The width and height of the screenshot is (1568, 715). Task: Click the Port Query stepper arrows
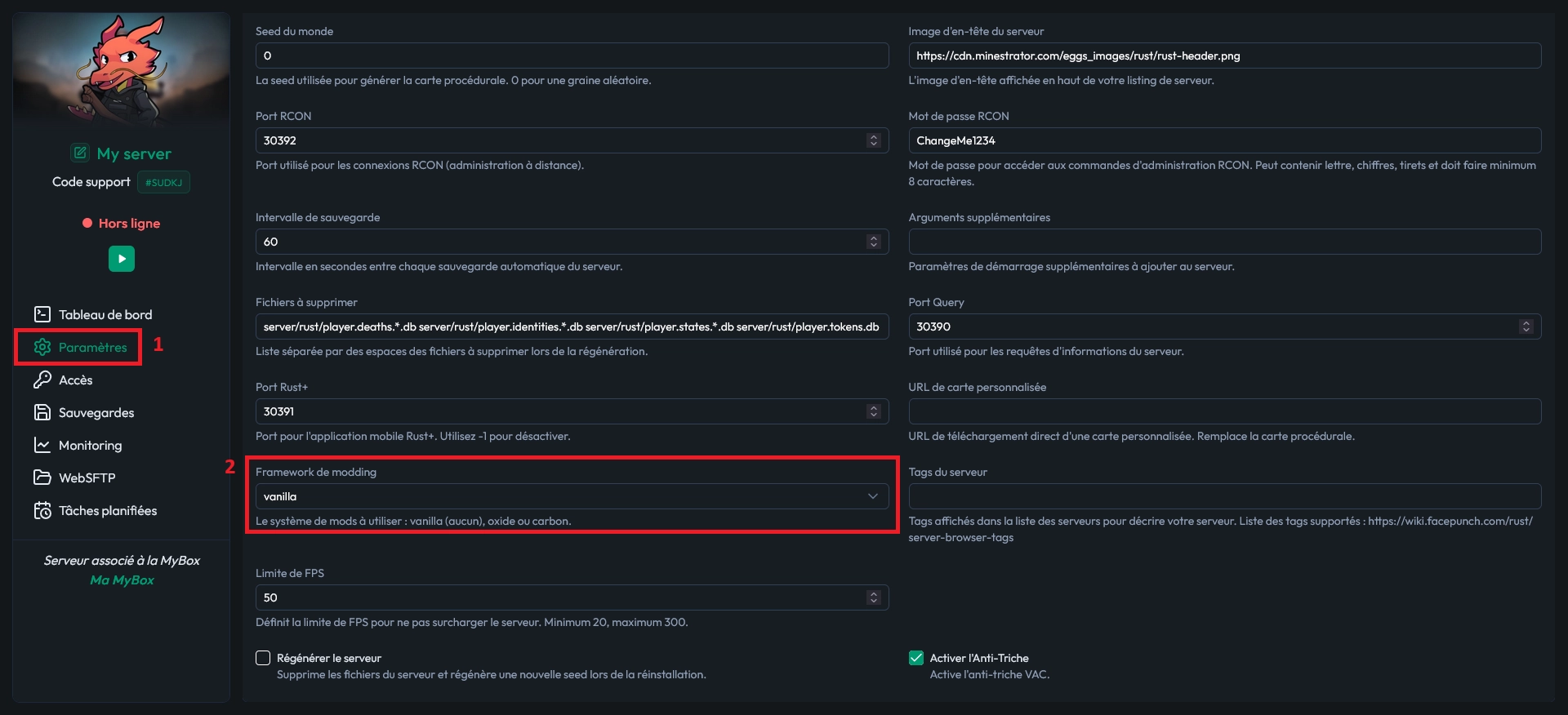click(x=1526, y=326)
